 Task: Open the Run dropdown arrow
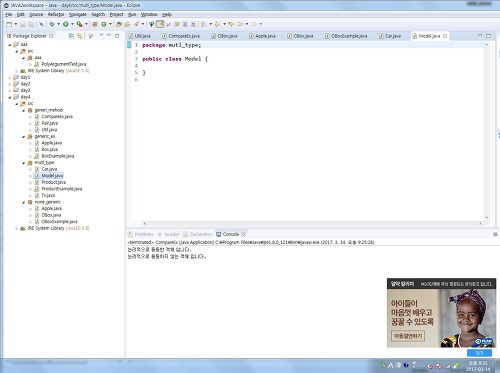tap(72, 24)
